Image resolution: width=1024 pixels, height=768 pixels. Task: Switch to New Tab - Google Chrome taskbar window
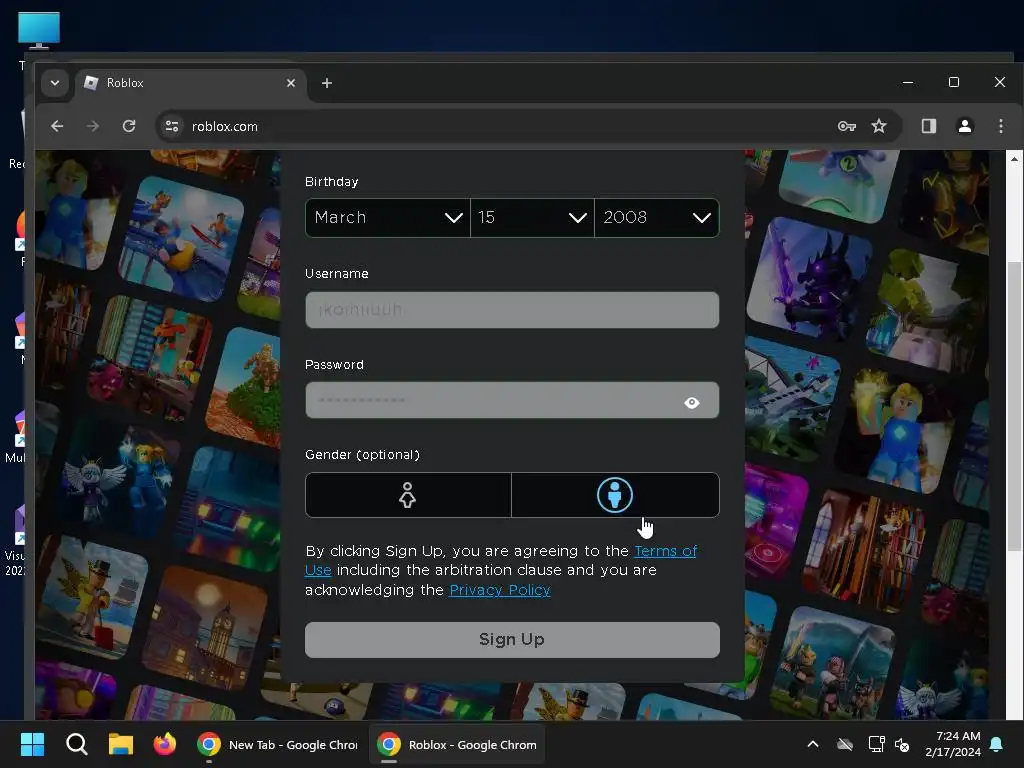point(278,744)
